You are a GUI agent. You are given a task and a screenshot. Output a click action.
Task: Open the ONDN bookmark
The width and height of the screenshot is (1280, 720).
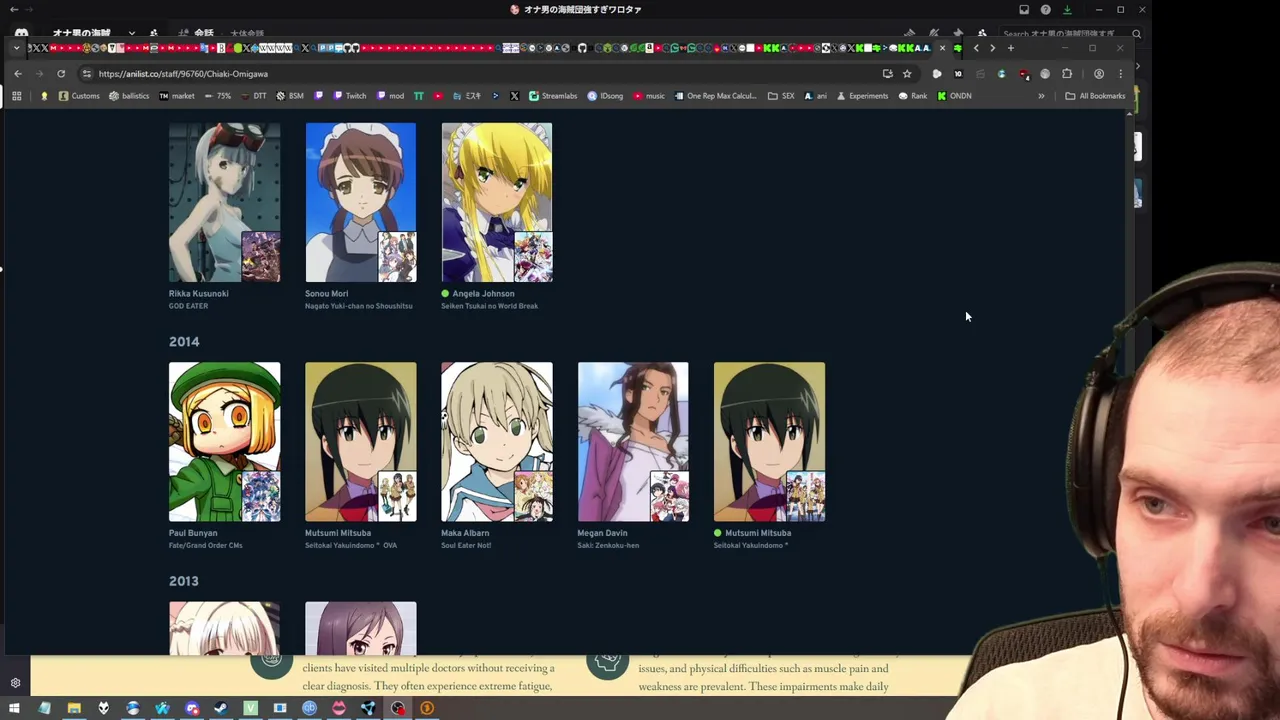coord(955,96)
